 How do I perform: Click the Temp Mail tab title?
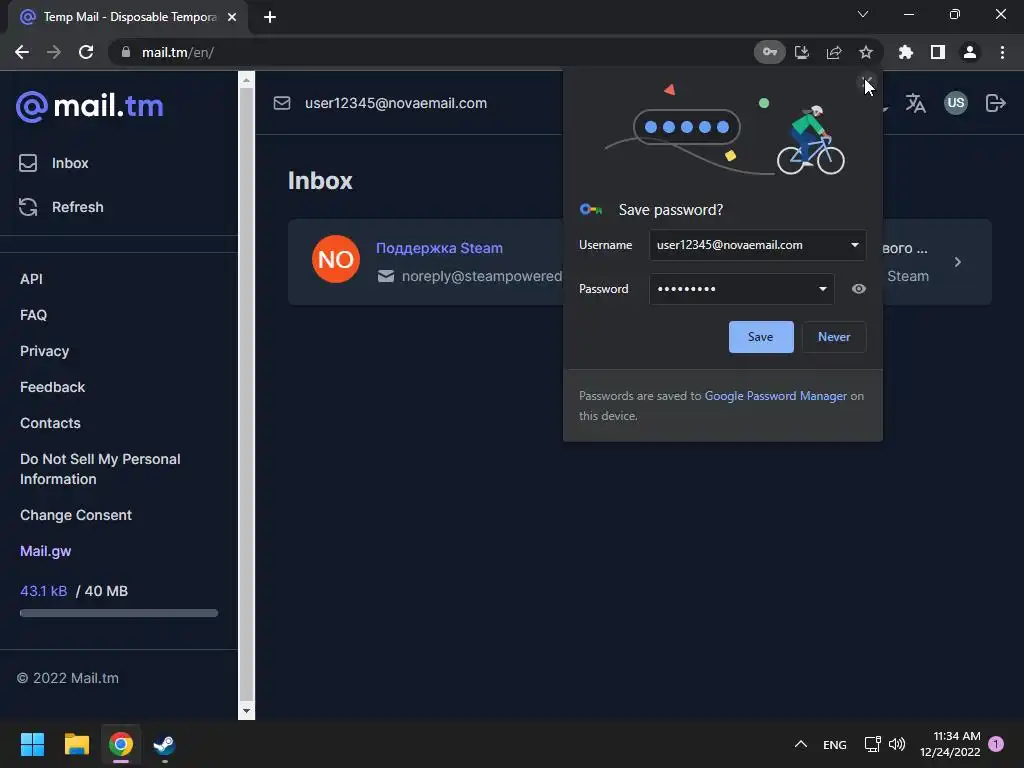pos(130,17)
